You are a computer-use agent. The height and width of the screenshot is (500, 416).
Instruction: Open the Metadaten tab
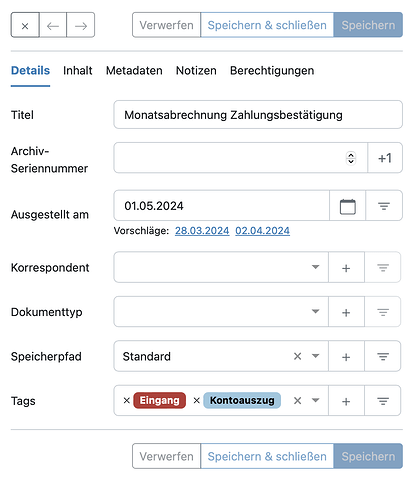[x=134, y=71]
